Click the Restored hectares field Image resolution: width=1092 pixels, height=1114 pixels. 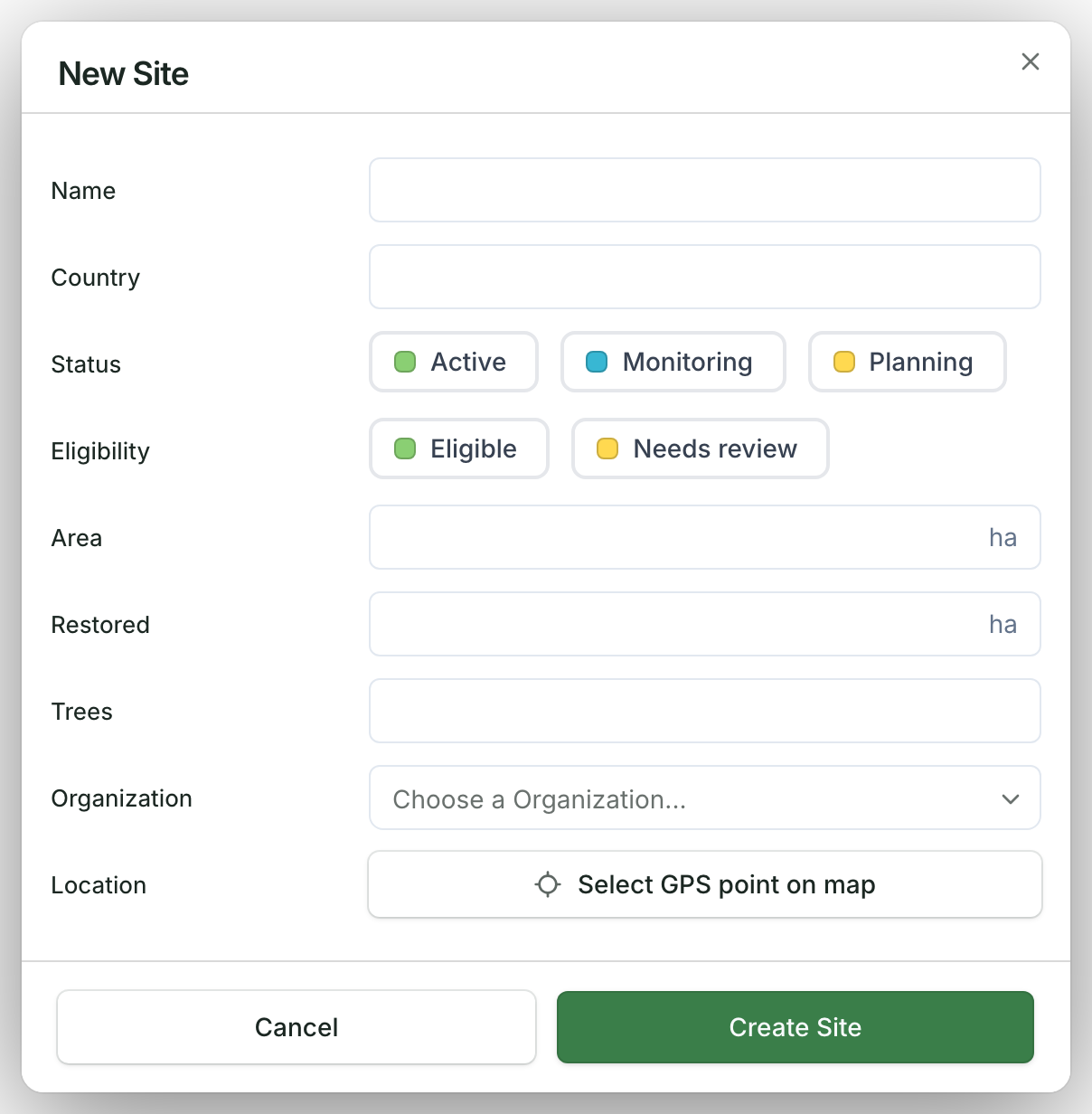pyautogui.click(x=705, y=624)
